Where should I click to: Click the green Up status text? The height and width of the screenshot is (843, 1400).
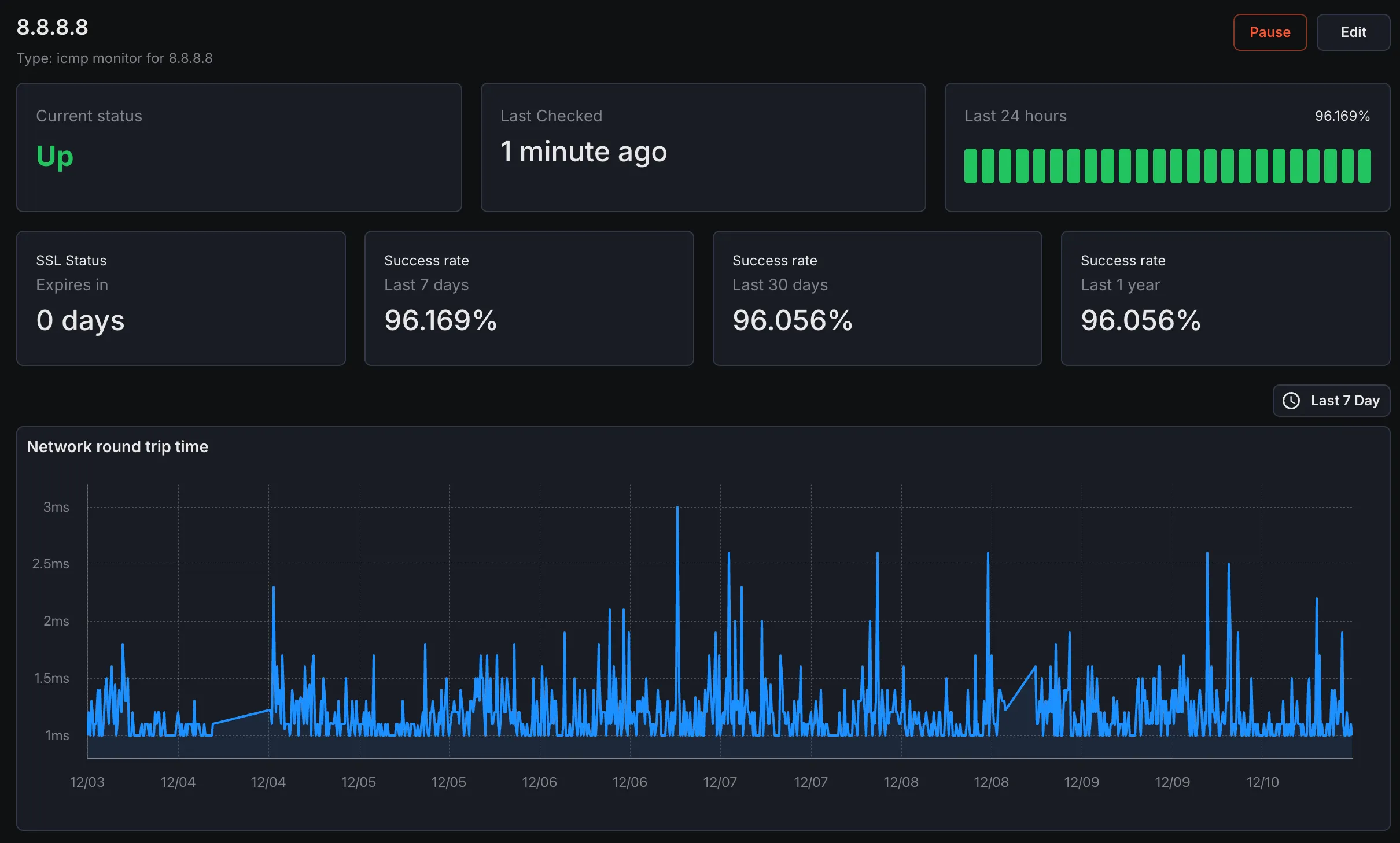[55, 156]
